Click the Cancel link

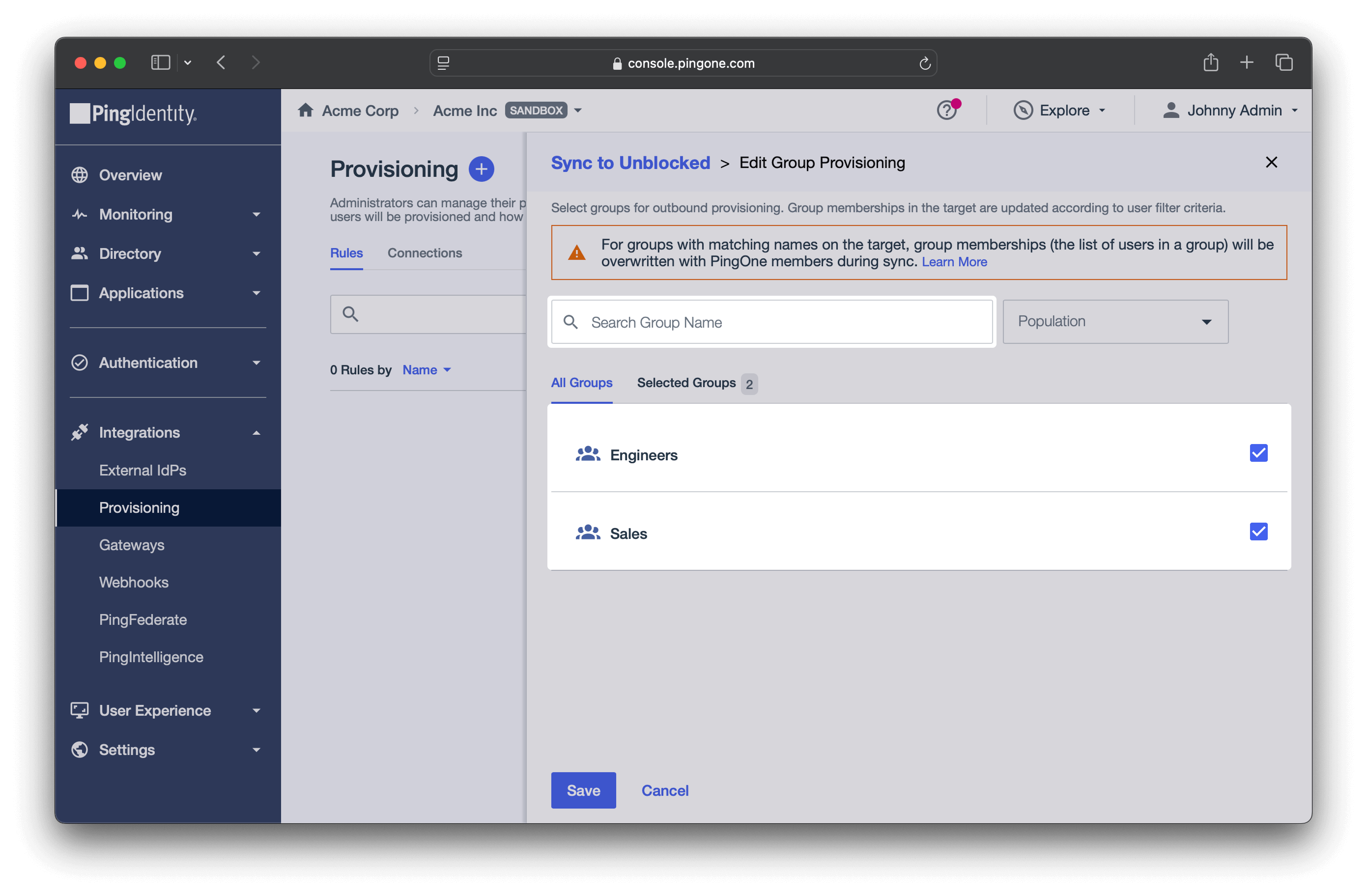coord(664,790)
